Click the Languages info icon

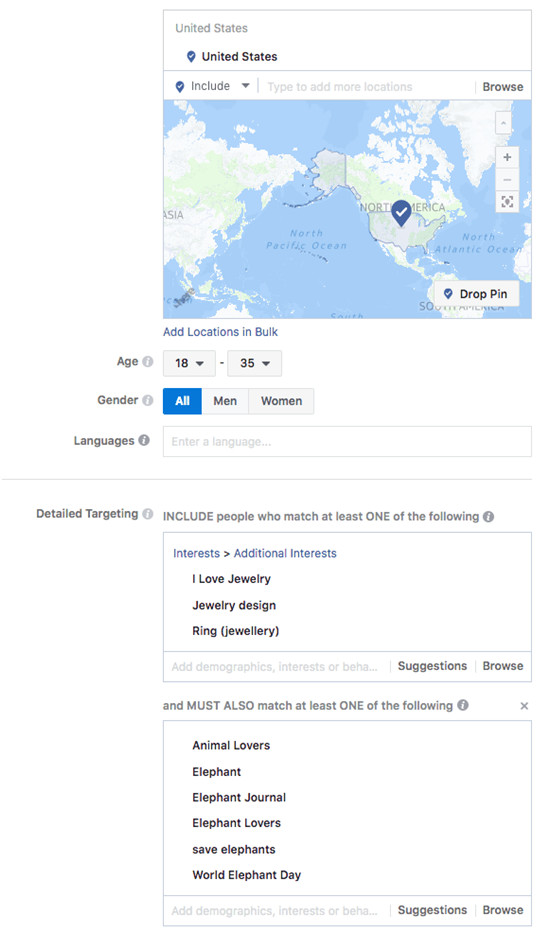pos(144,440)
